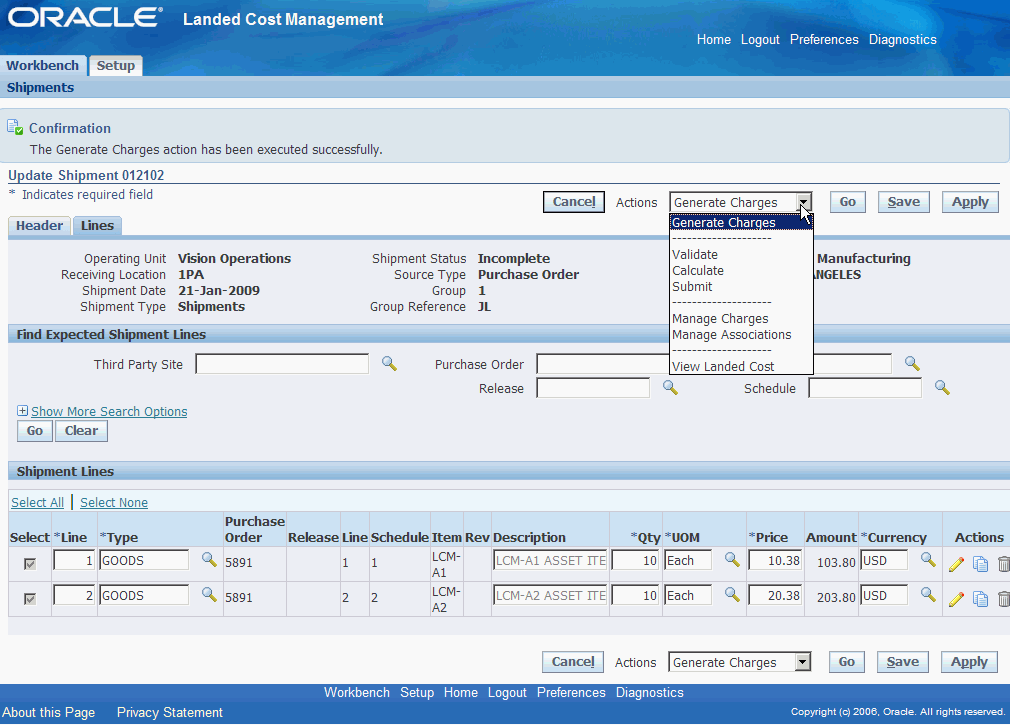Open Schedule field search magnifier

point(942,388)
